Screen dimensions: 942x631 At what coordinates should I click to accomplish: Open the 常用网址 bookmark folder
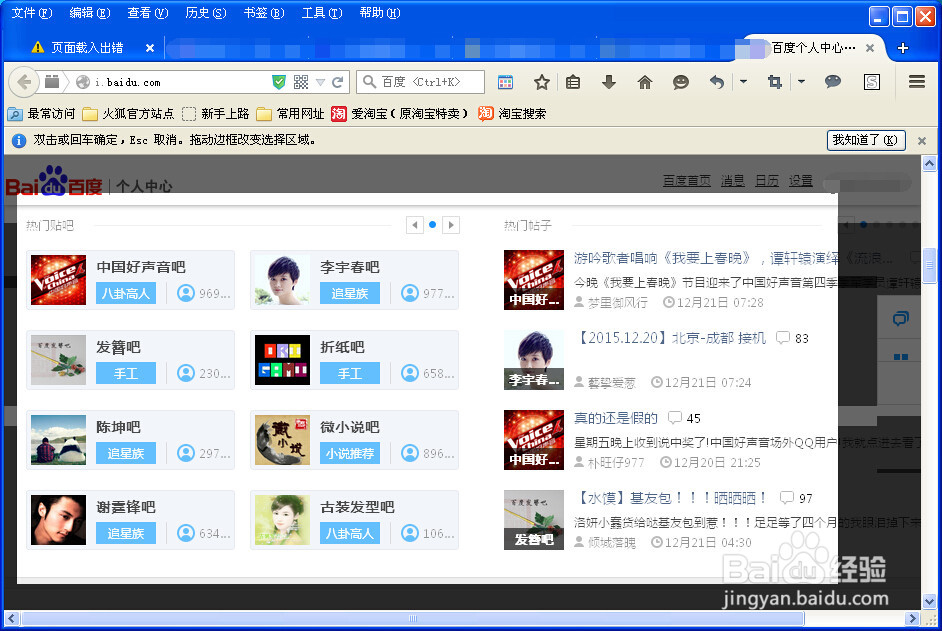coord(290,114)
